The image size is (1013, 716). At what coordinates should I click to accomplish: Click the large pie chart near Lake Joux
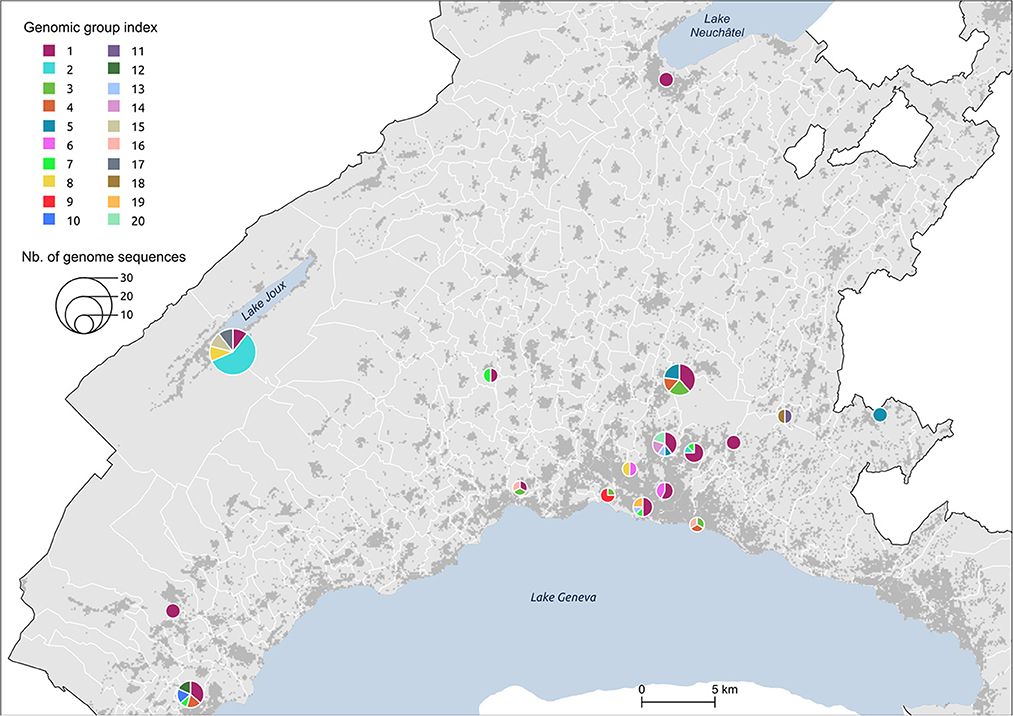[233, 351]
